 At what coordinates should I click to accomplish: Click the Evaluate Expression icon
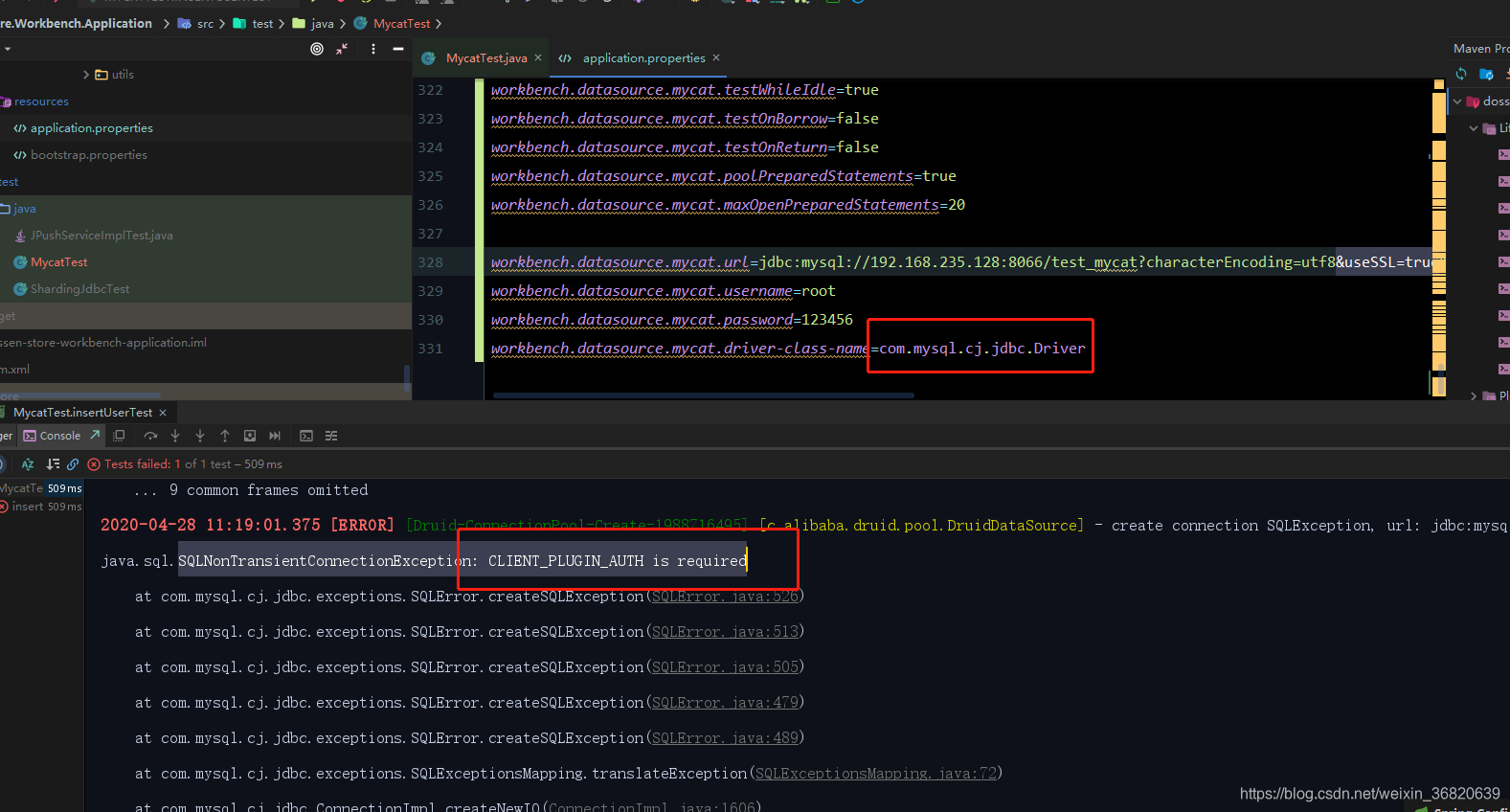306,436
